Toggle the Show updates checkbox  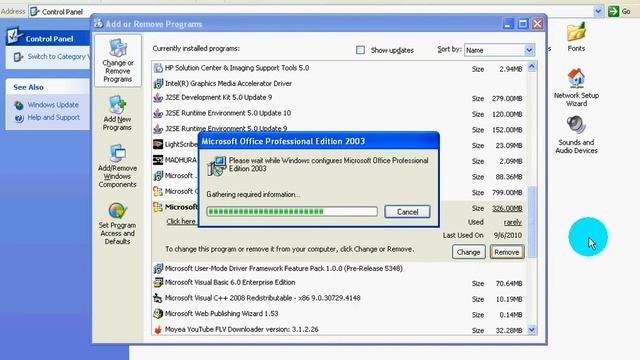click(360, 50)
